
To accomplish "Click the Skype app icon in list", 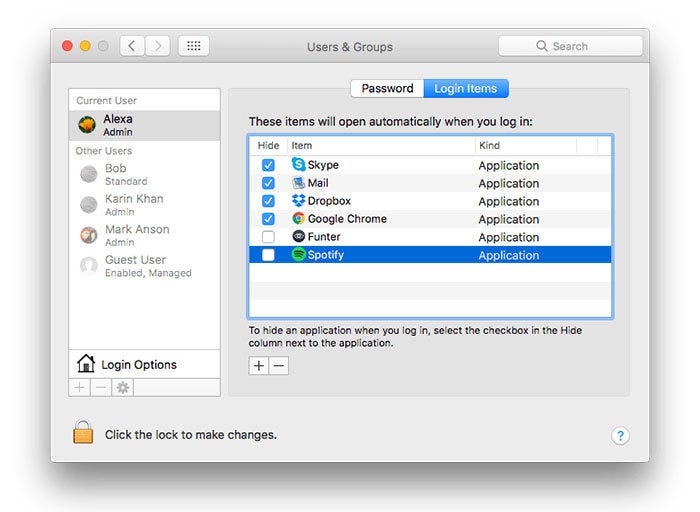I will [x=298, y=165].
